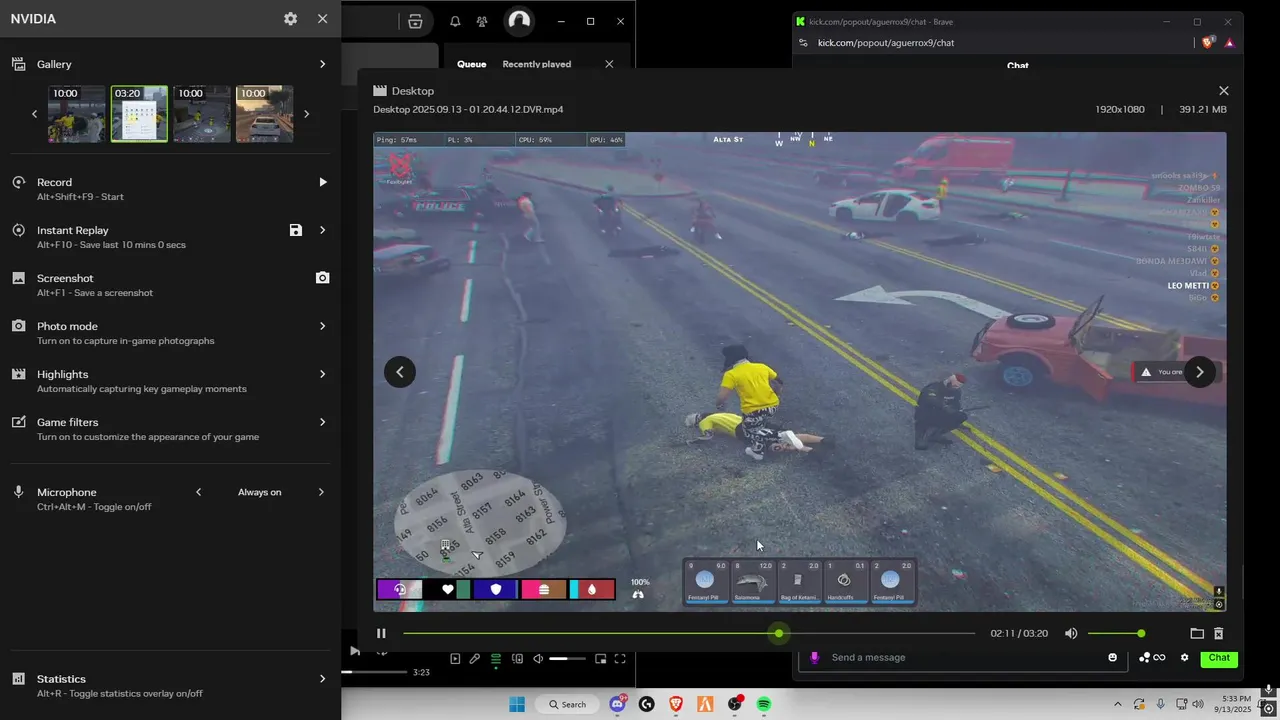Image resolution: width=1280 pixels, height=720 pixels.
Task: Select the Microphone Always on option
Action: (260, 492)
